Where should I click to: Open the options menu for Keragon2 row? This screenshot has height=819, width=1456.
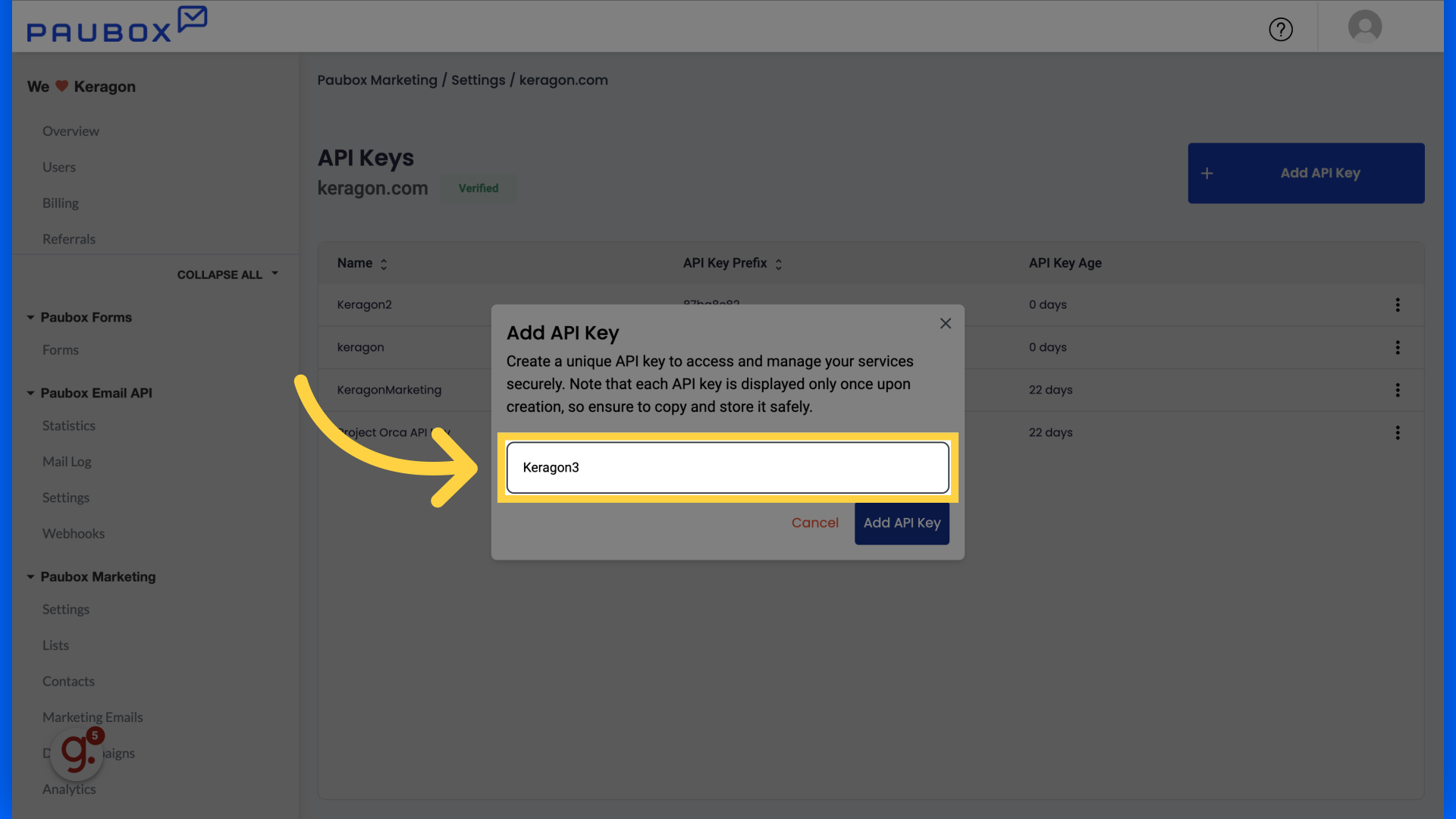point(1398,305)
